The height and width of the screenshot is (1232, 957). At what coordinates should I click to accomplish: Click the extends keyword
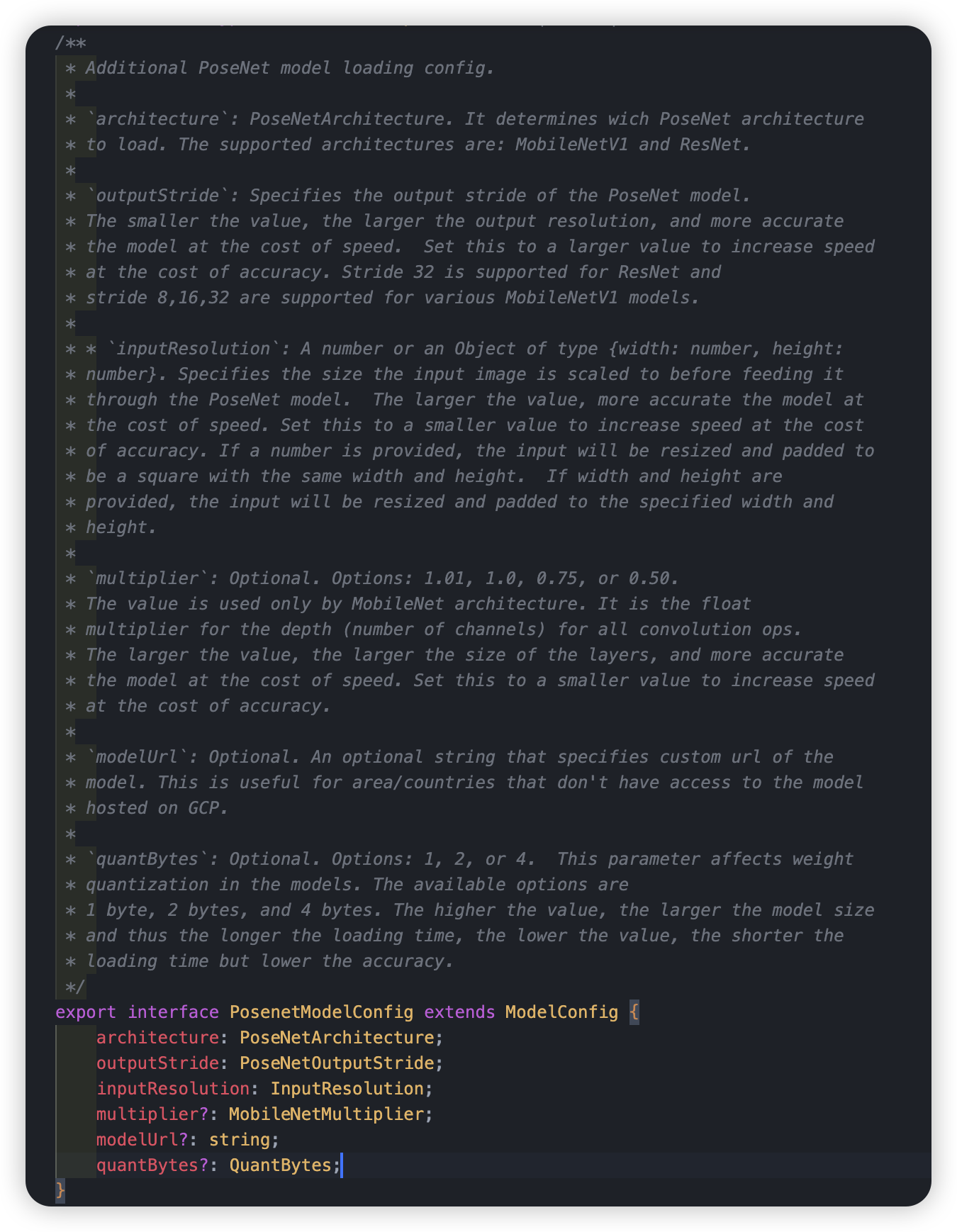[x=459, y=1012]
